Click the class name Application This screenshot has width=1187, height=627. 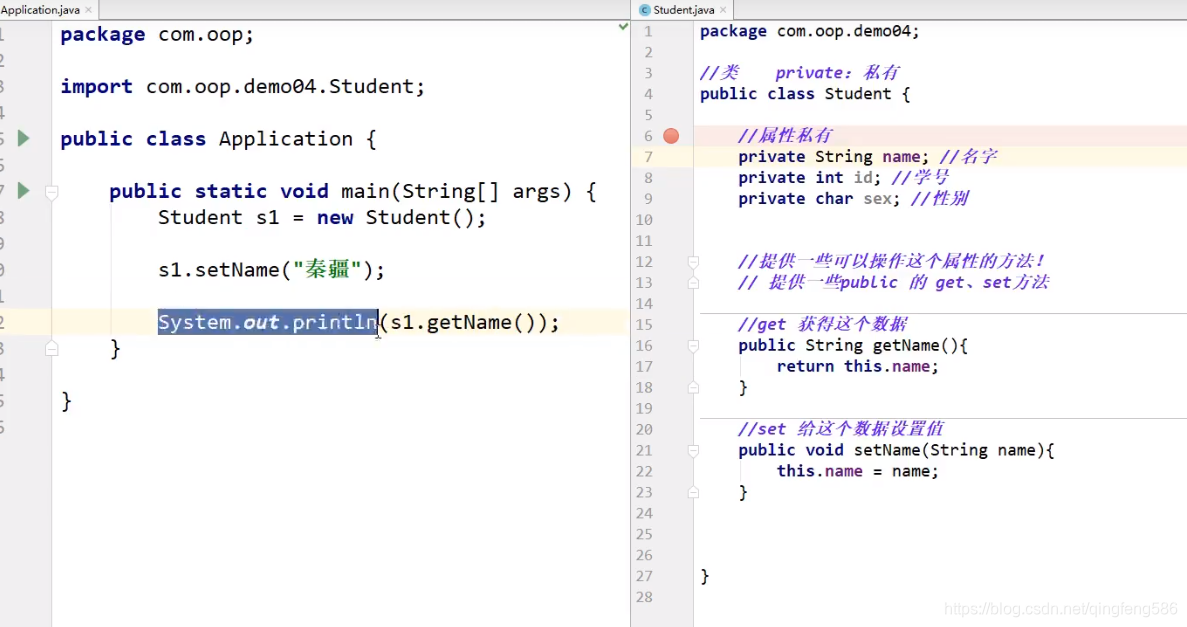pyautogui.click(x=285, y=139)
